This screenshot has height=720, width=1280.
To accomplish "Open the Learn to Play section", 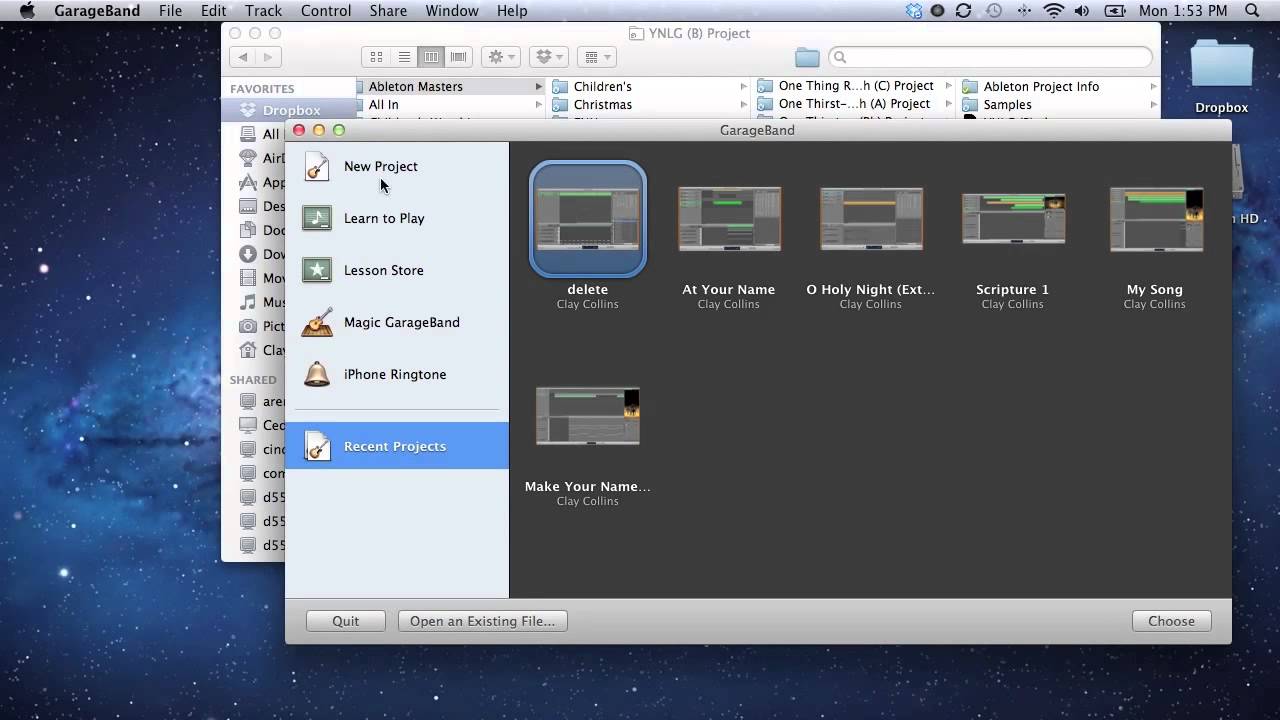I will click(397, 218).
